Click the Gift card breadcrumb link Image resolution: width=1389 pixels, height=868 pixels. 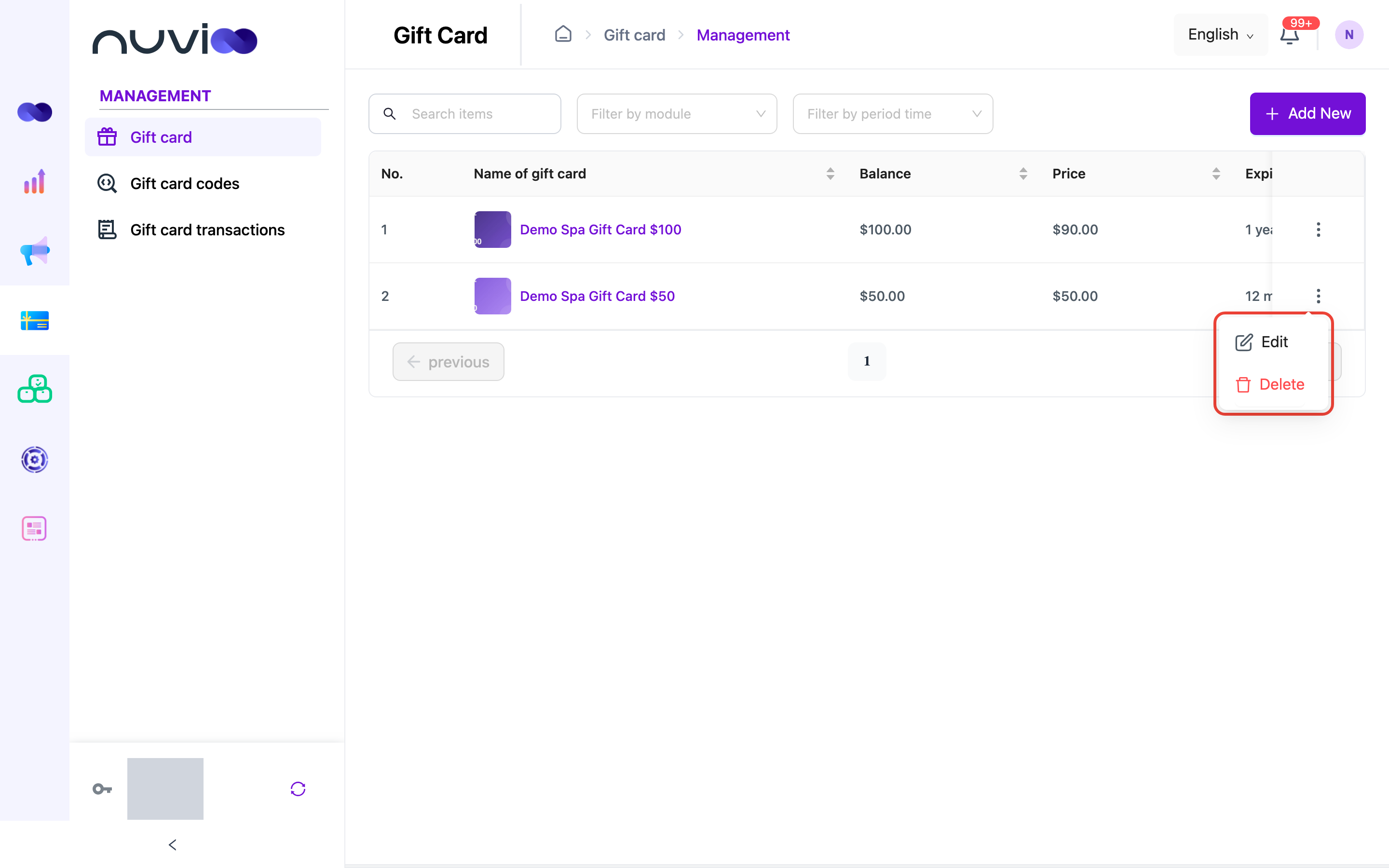click(634, 35)
